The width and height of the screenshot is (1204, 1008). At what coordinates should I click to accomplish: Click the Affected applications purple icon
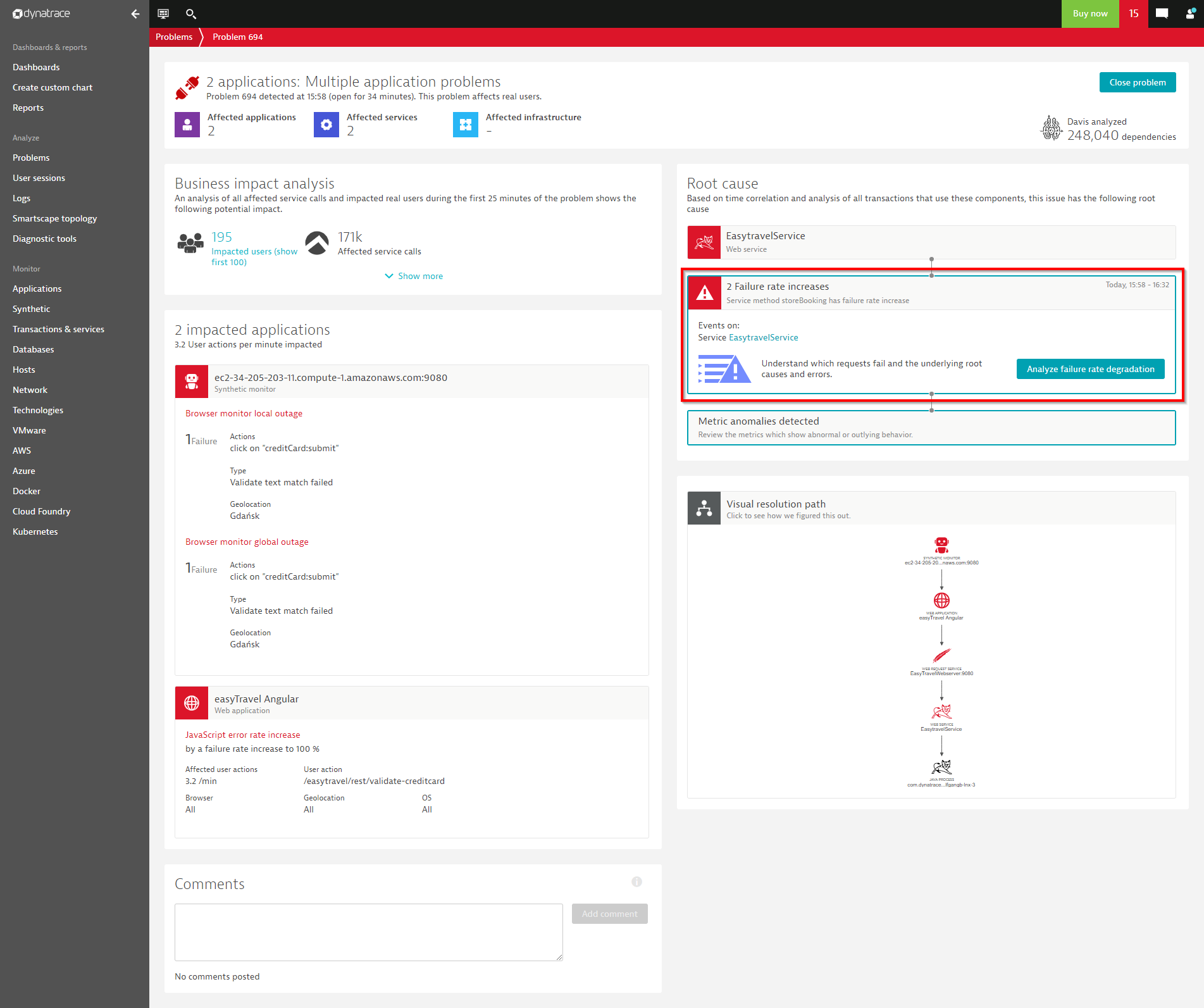click(x=187, y=125)
